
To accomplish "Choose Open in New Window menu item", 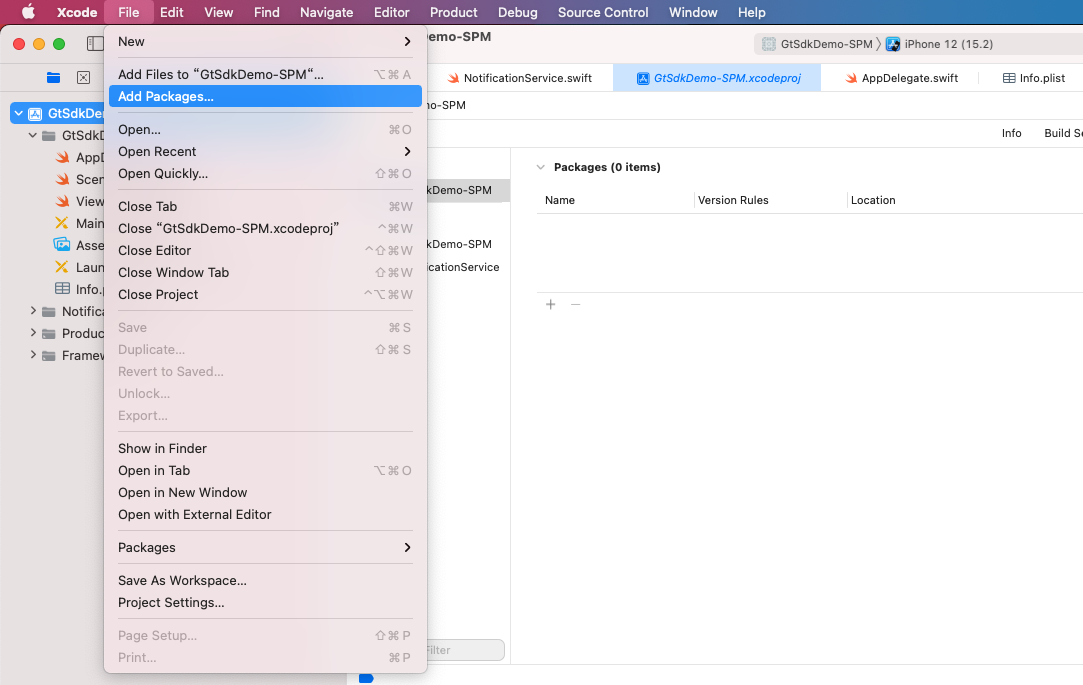I will point(265,493).
